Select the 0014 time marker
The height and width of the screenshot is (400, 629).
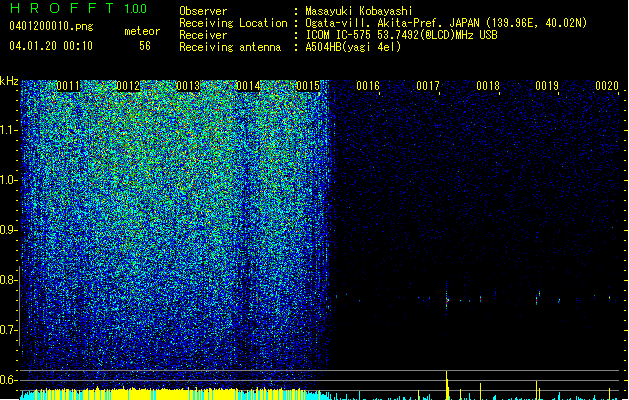click(248, 86)
